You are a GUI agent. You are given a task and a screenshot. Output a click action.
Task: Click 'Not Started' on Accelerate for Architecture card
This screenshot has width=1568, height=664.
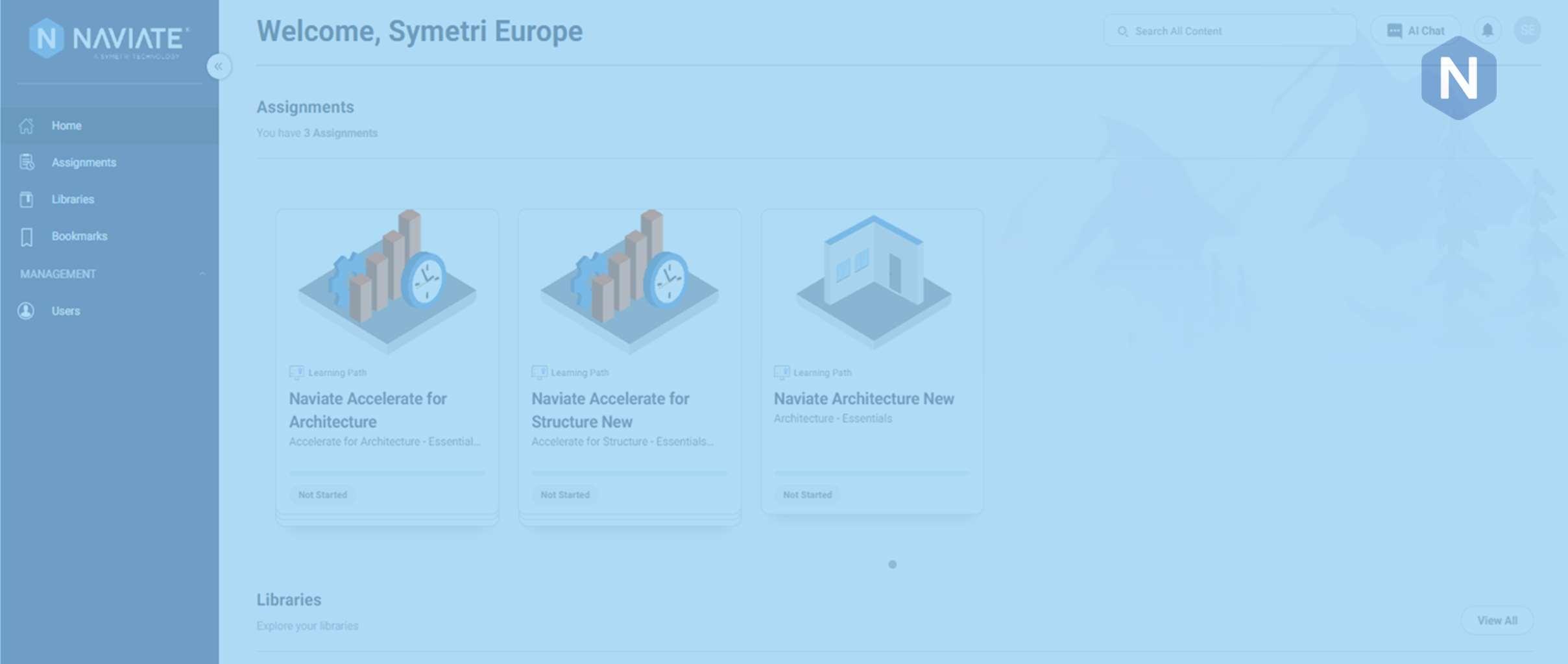322,495
